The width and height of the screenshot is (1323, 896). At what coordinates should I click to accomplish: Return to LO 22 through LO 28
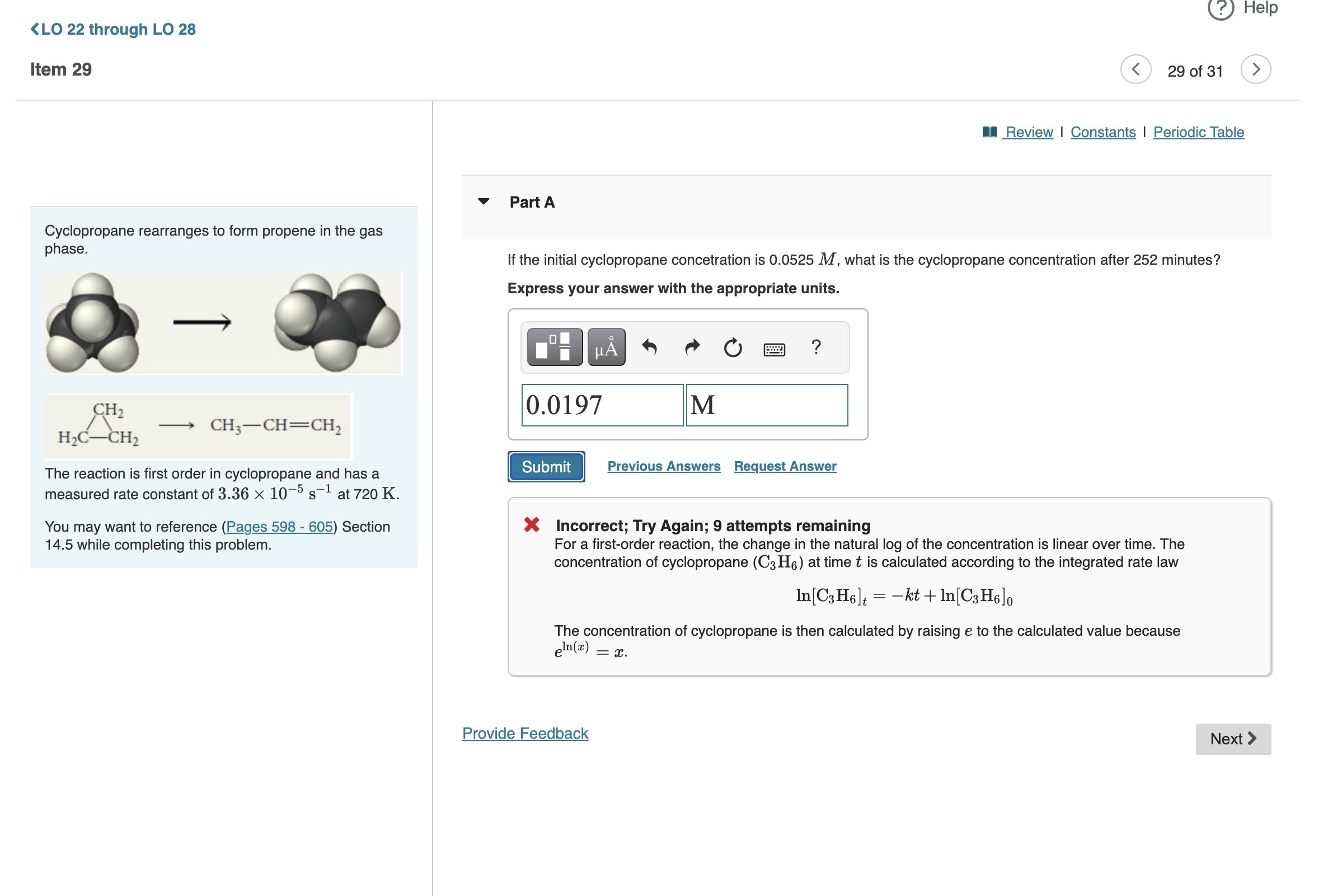tap(112, 29)
